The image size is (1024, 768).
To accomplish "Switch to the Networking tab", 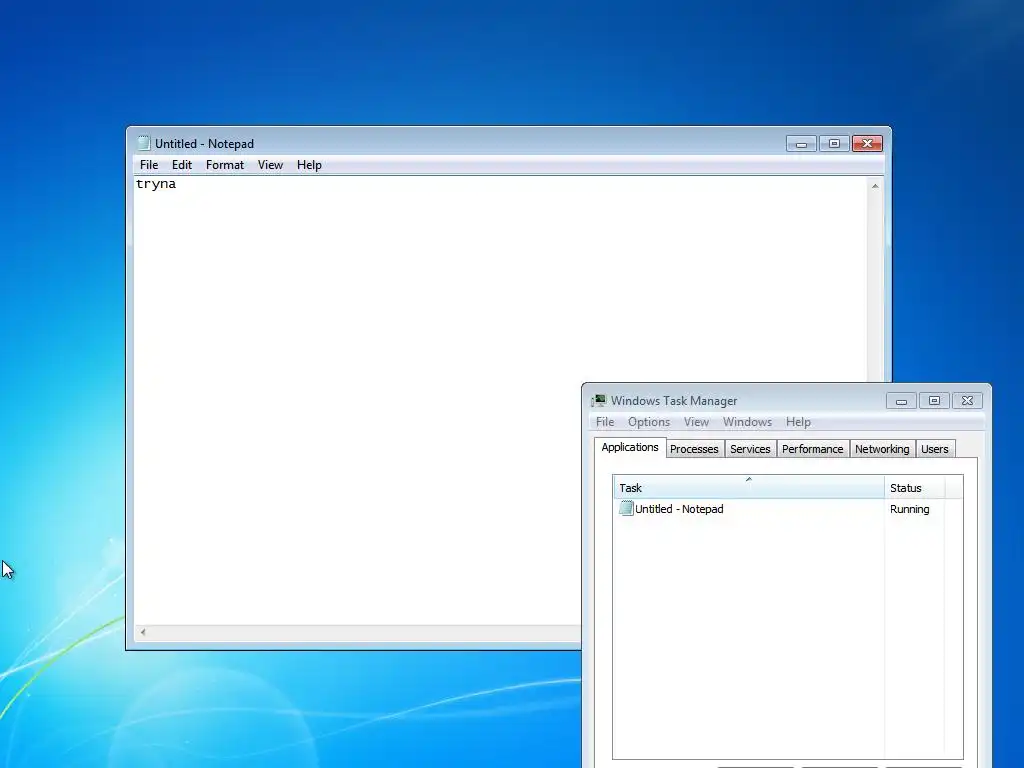I will (882, 449).
